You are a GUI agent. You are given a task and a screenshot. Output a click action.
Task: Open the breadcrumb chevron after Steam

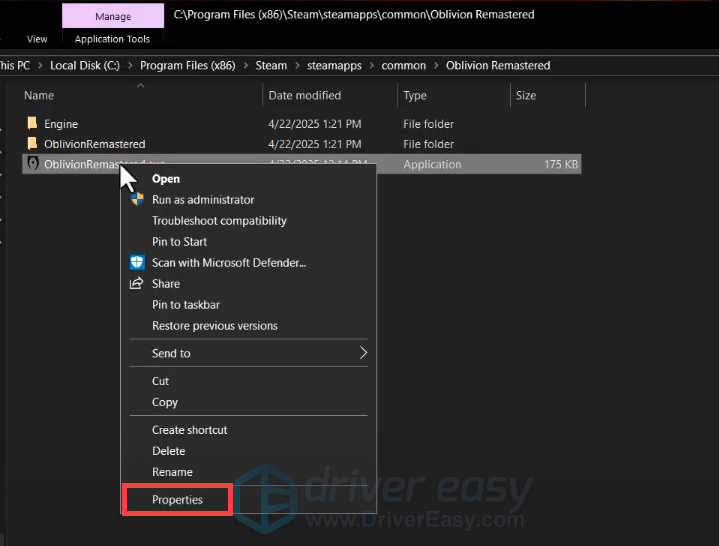295,66
